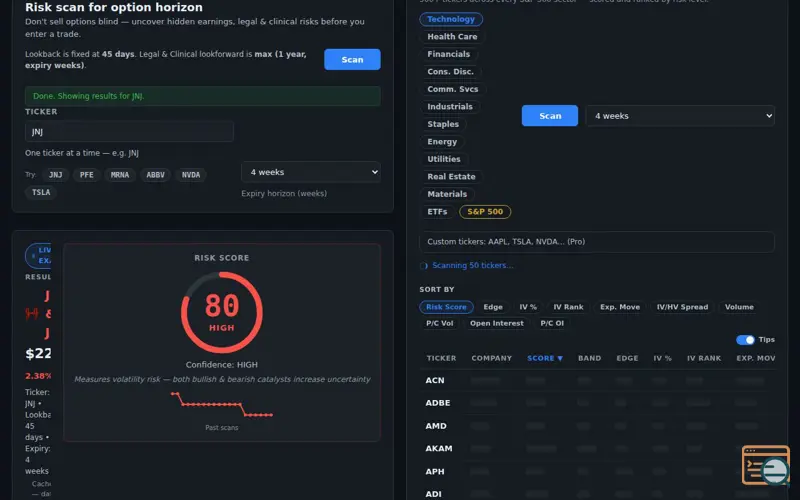Click the risk score 80 HIGH gauge

[x=222, y=313]
